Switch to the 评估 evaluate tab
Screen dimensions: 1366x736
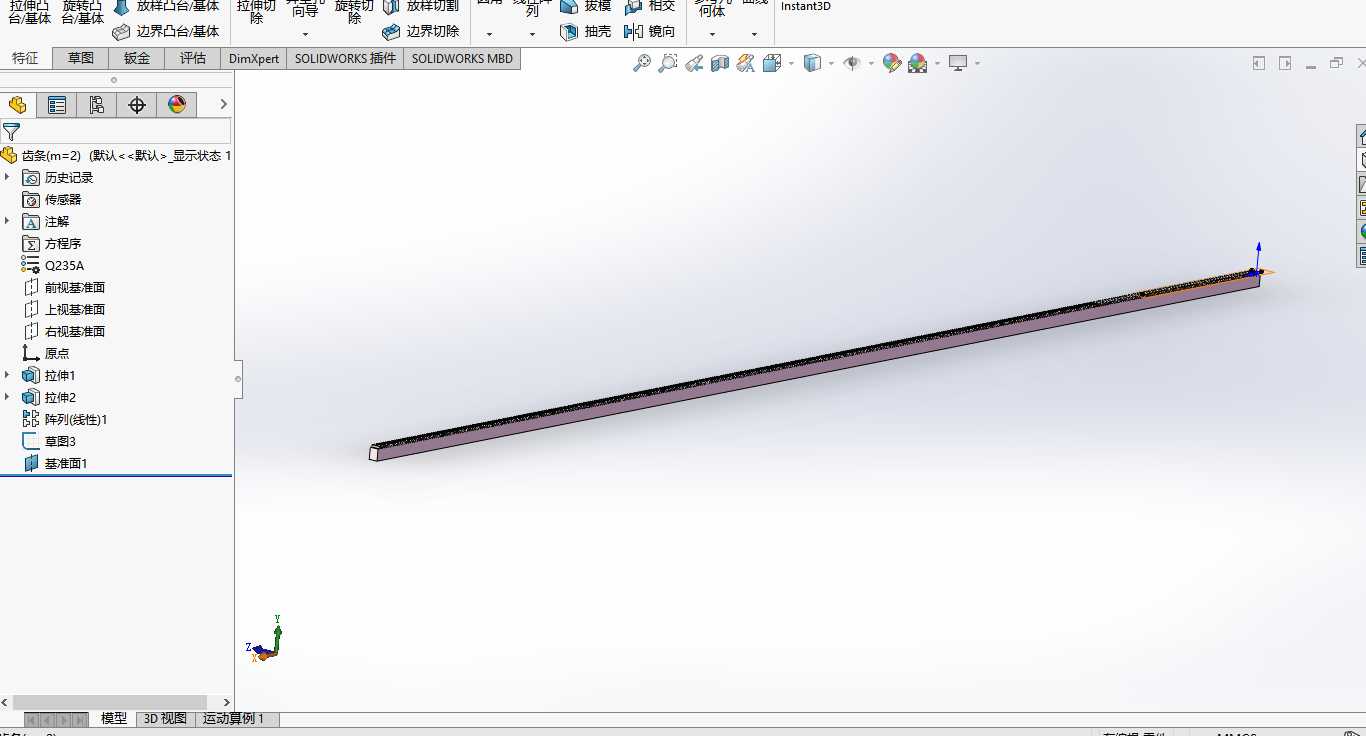(193, 58)
